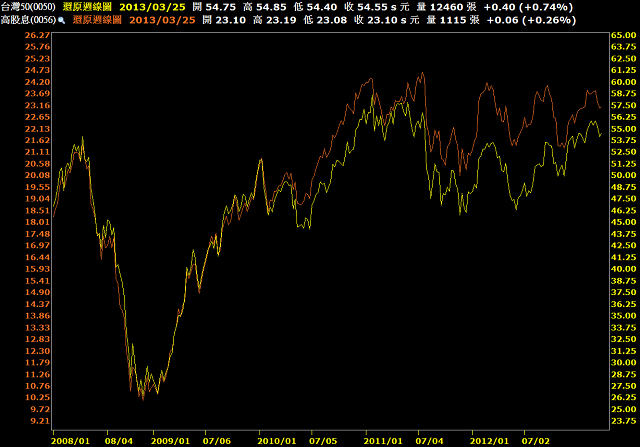This screenshot has width=640, height=447.
Task: Click the low price 低 23.08
Action: [x=325, y=20]
